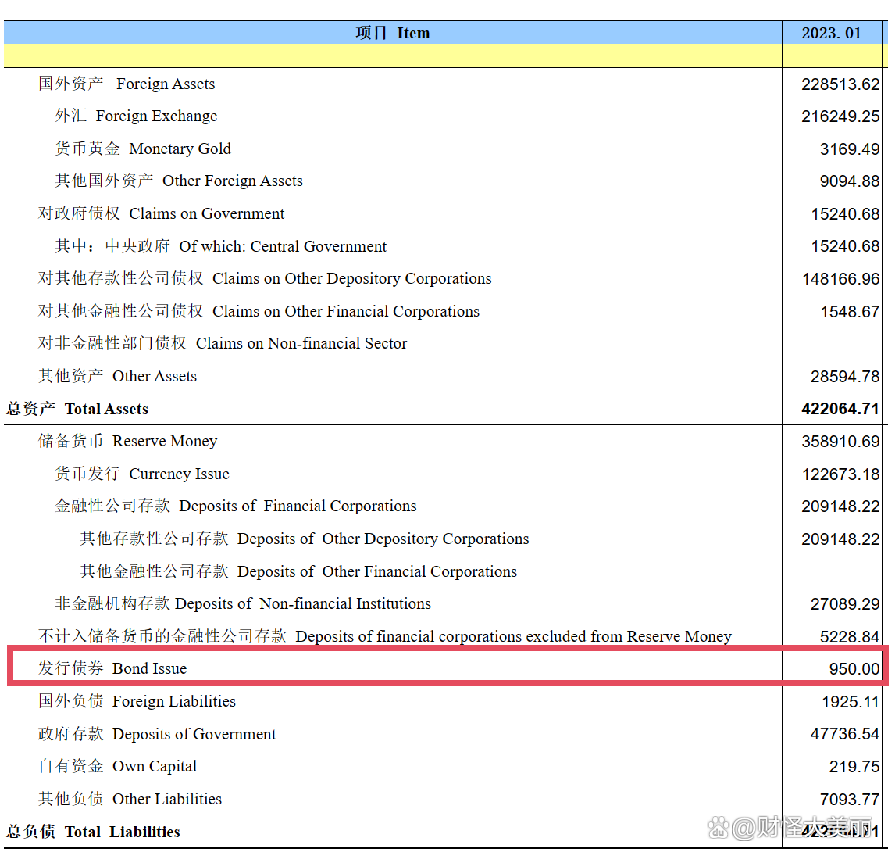Click the Reserve Money row label

point(127,441)
